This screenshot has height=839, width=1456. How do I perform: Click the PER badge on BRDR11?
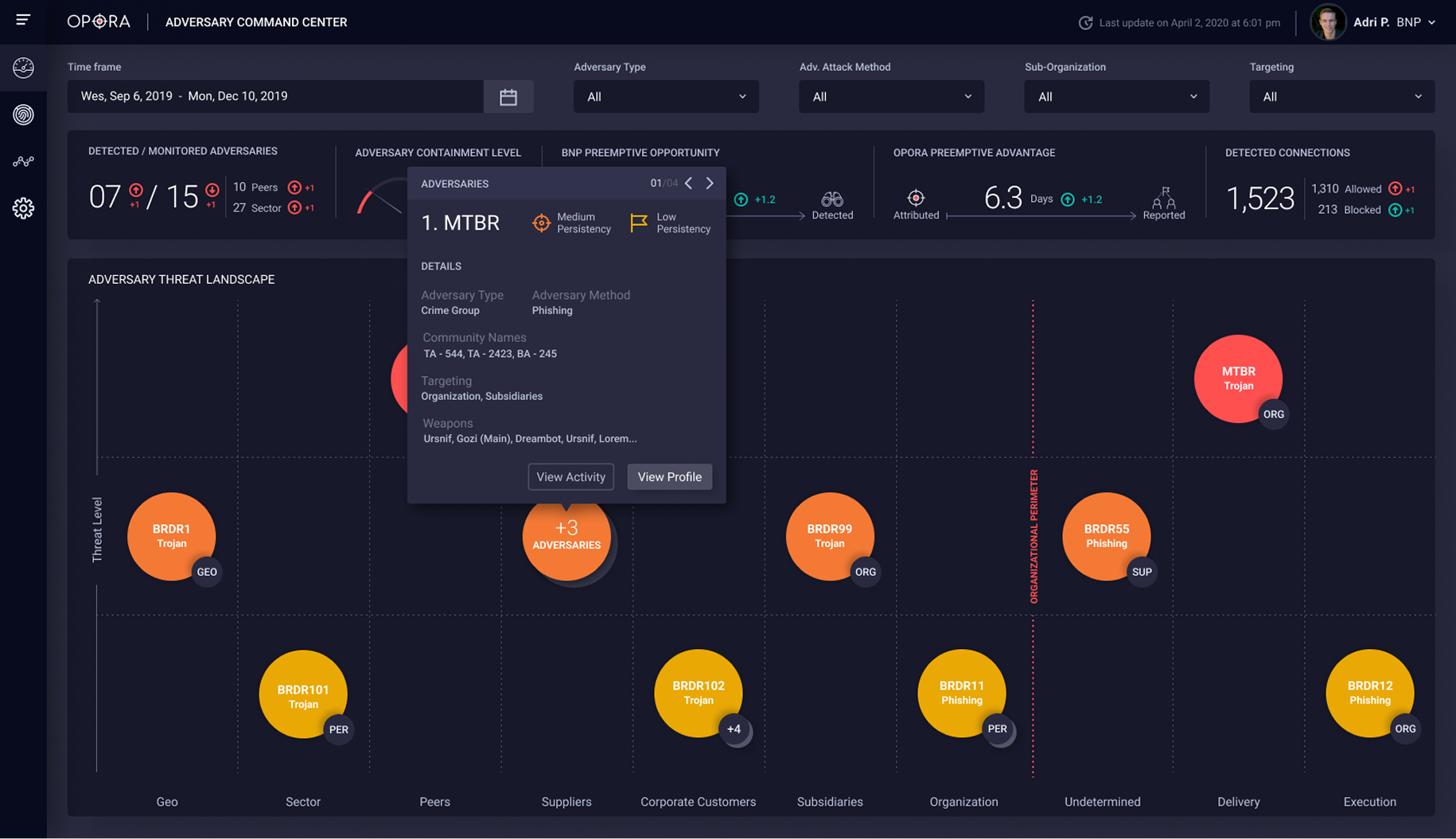pyautogui.click(x=997, y=728)
